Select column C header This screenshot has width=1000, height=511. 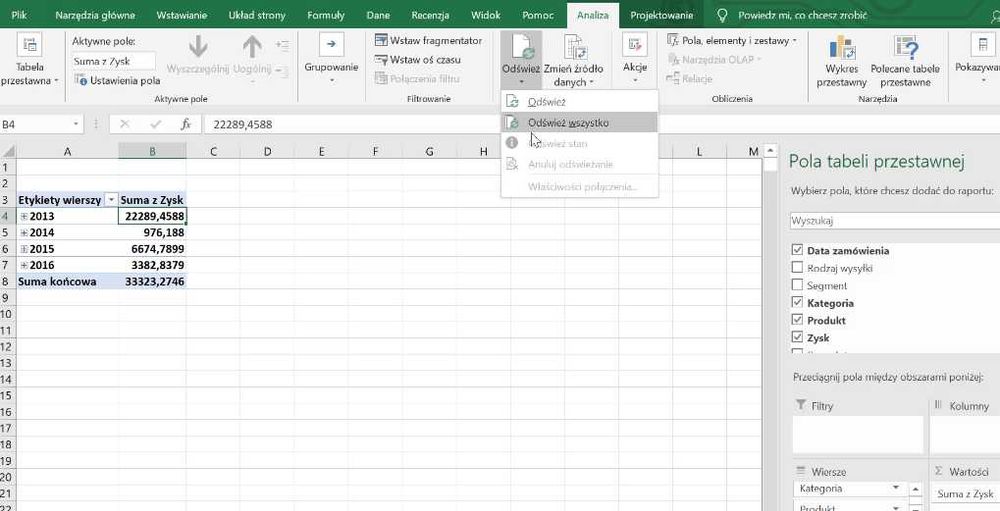coord(213,151)
